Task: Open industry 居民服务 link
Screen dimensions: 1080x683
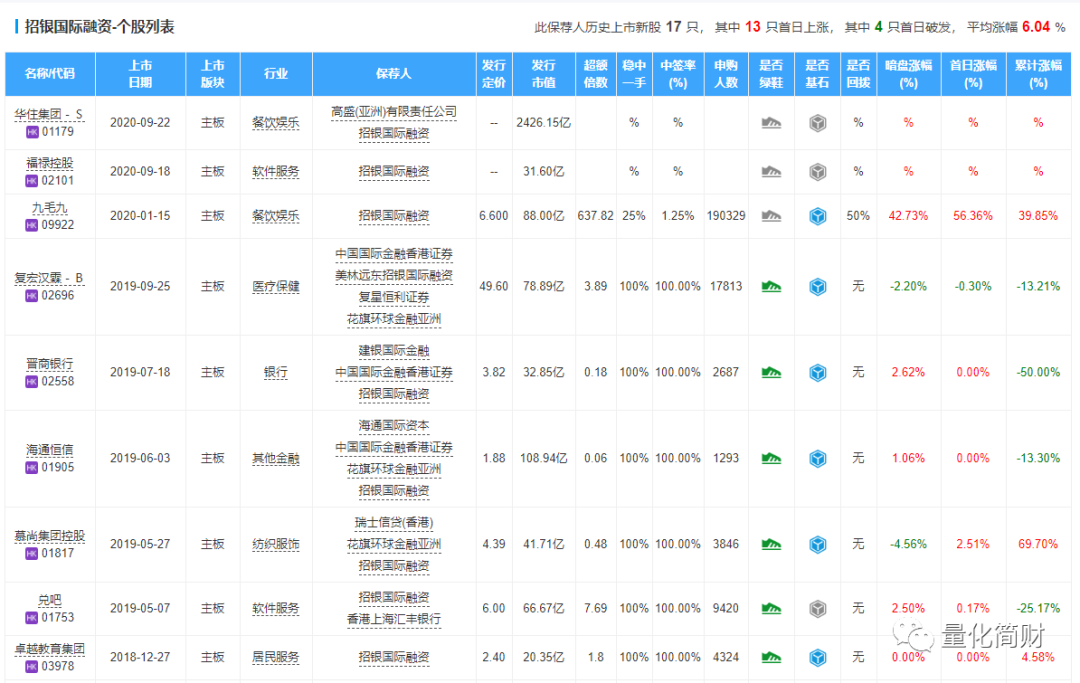Action: click(276, 658)
